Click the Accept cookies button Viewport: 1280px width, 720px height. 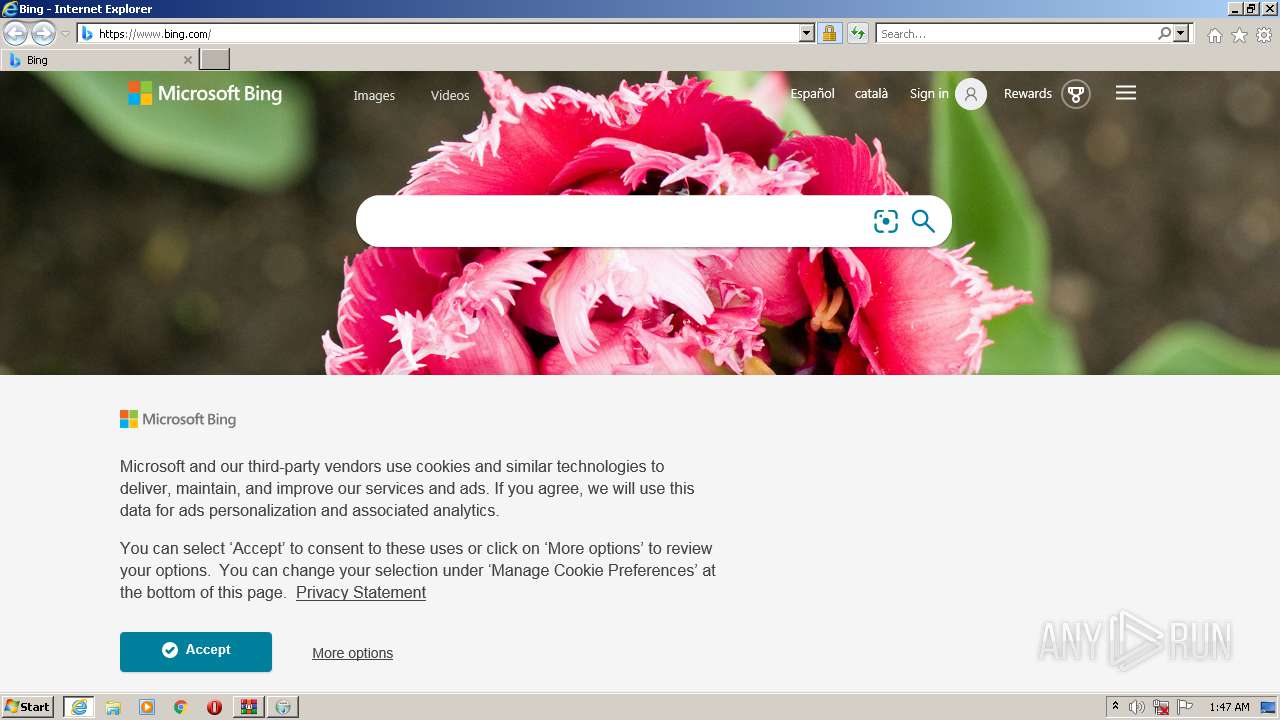(x=196, y=652)
